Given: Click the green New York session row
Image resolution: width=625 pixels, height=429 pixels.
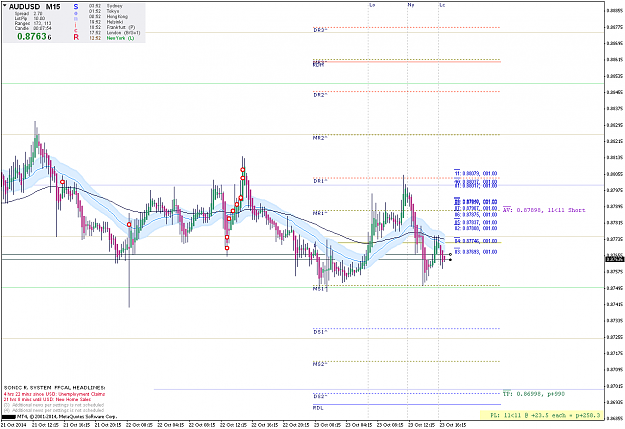Looking at the screenshot, I should click(111, 38).
